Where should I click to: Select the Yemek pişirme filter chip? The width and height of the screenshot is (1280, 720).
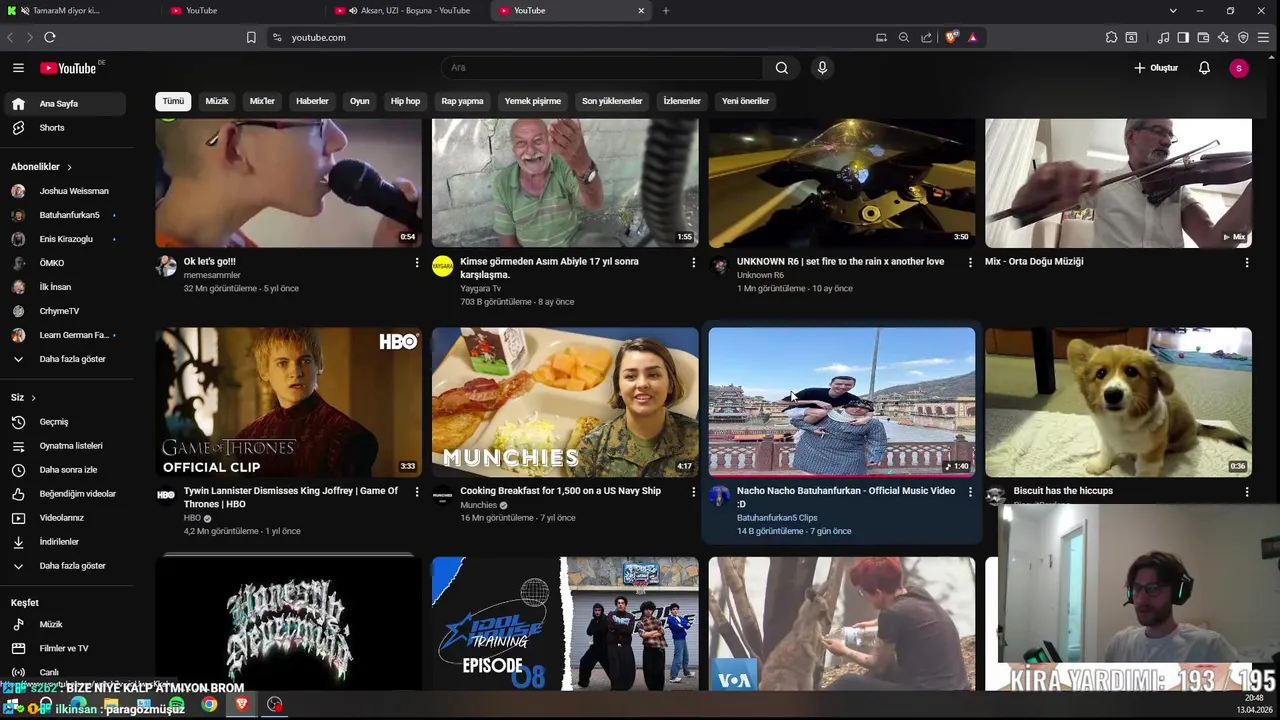533,101
